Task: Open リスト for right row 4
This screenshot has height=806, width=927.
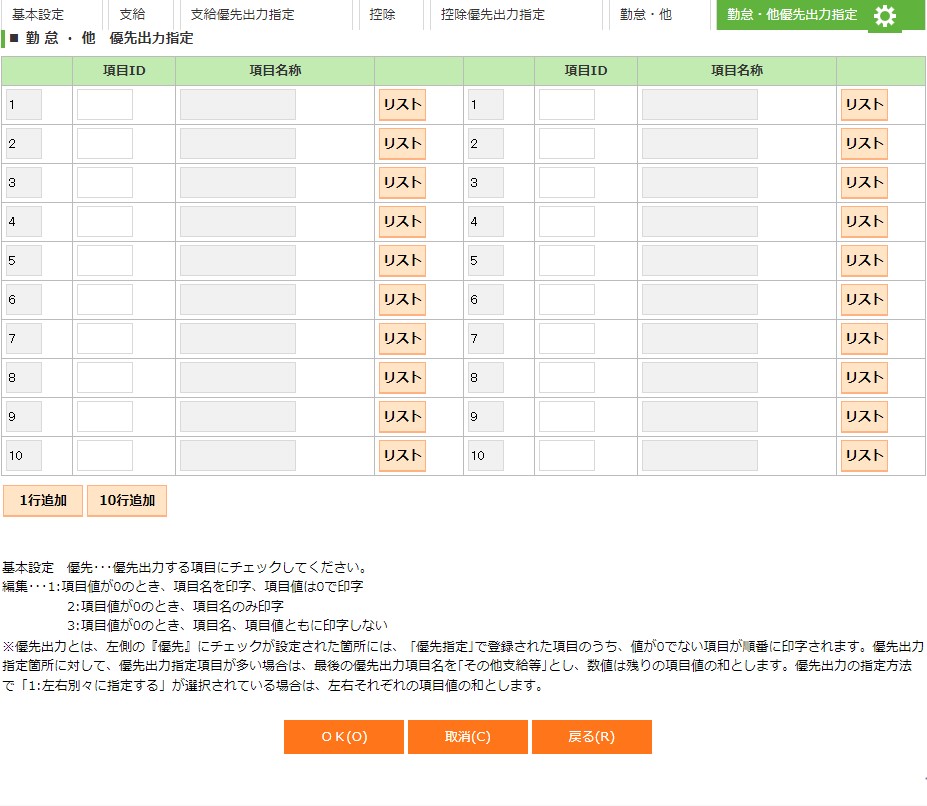Action: tap(864, 222)
